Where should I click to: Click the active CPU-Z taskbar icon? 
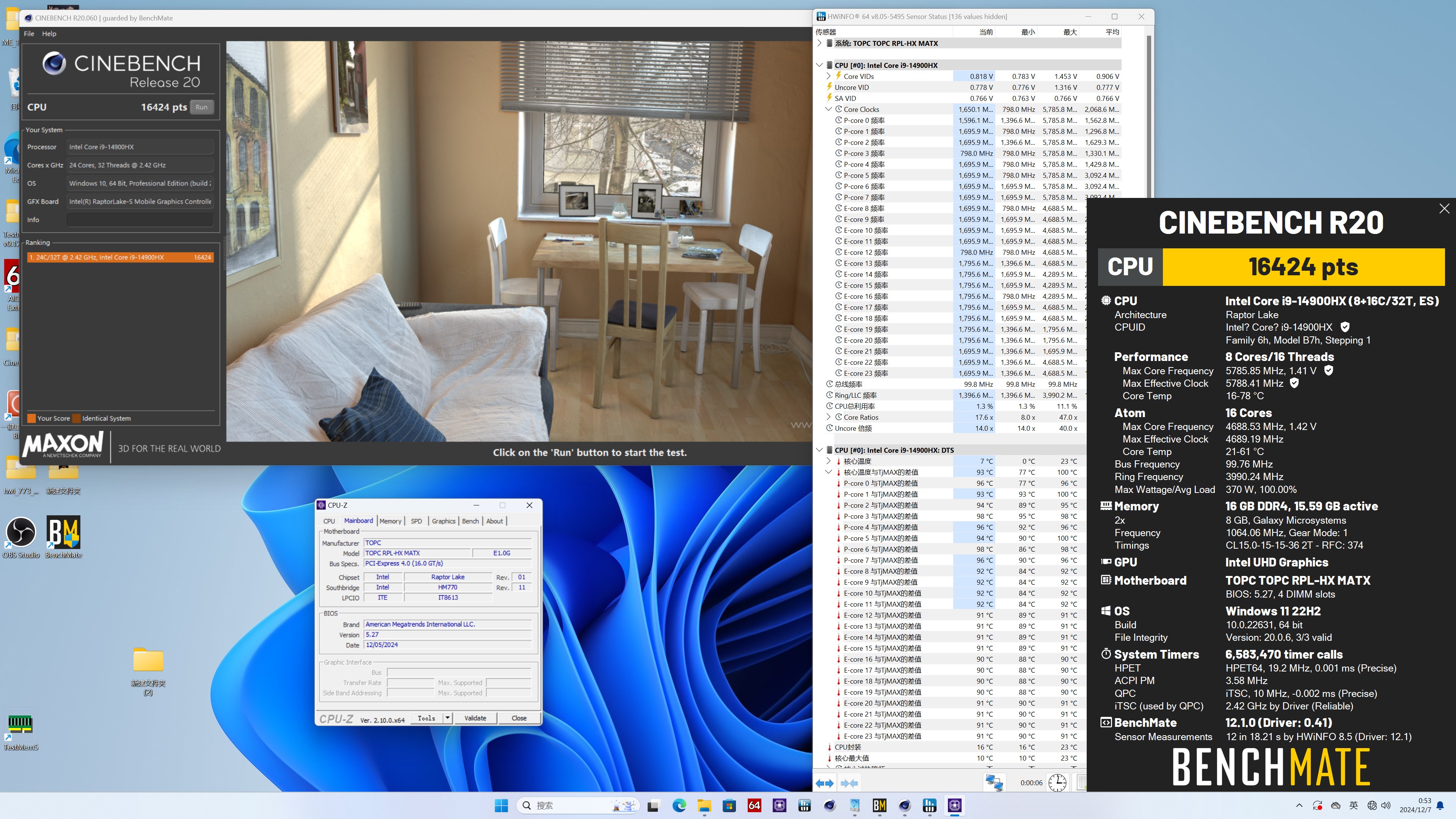[955, 805]
